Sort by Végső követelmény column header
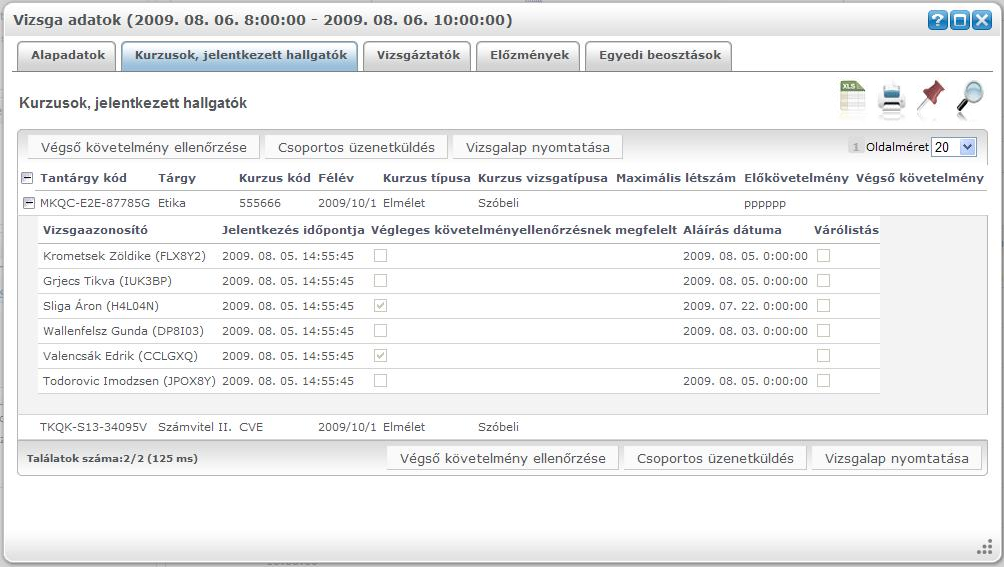The width and height of the screenshot is (1004, 567). pos(919,178)
